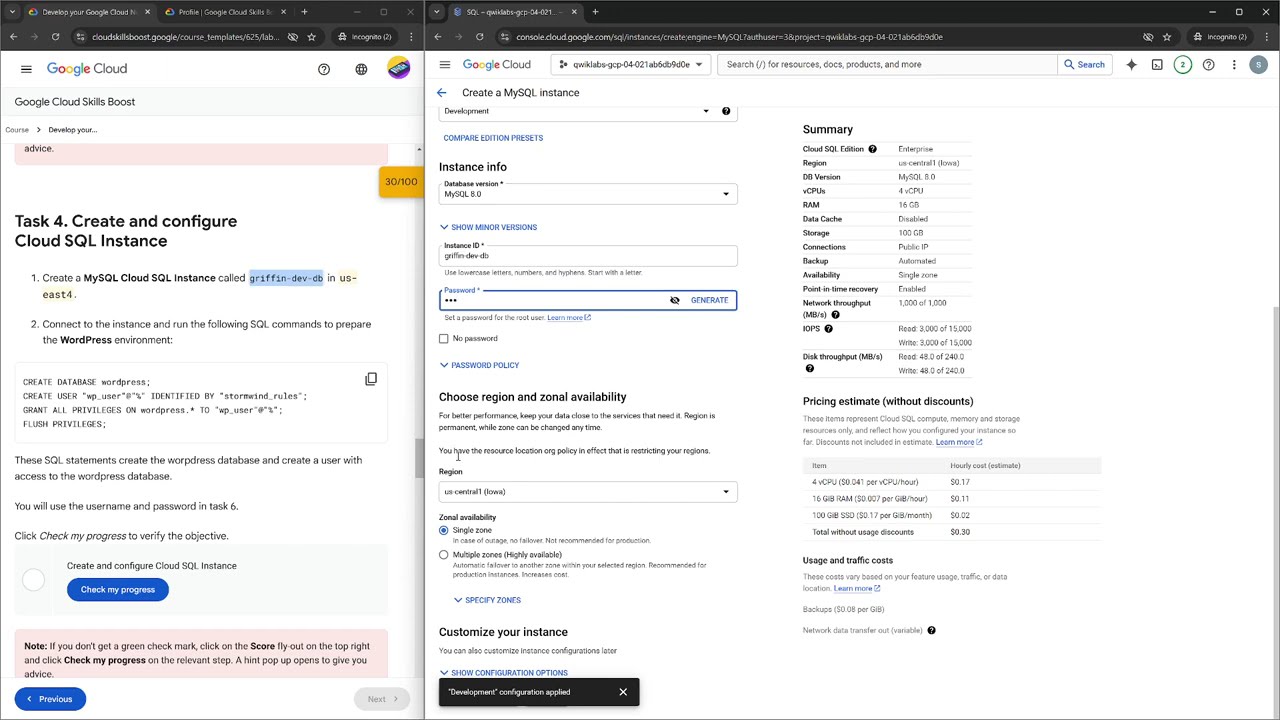Screen dimensions: 1280x720
Task: Click help icon under Disk throughput
Action: point(809,369)
